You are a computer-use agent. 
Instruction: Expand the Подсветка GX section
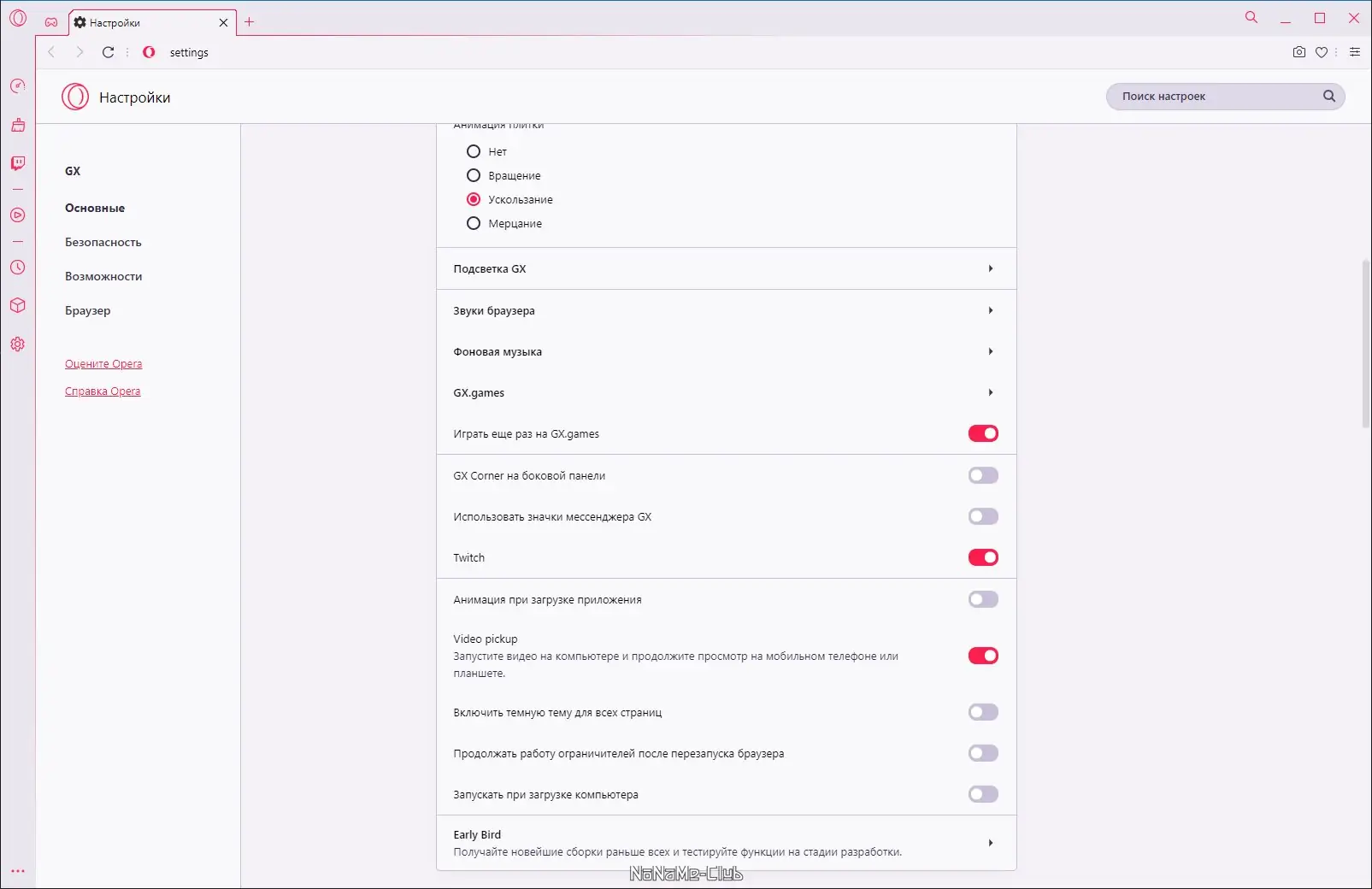727,269
